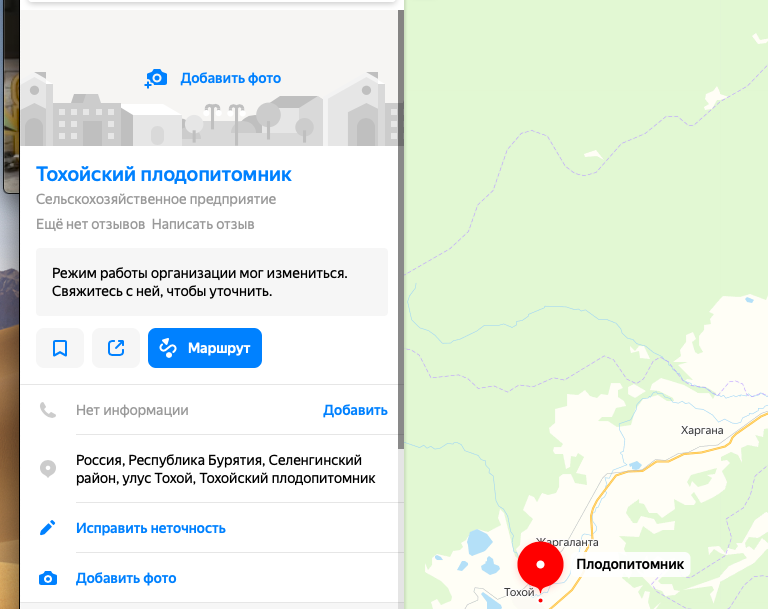The width and height of the screenshot is (768, 609).
Task: Click the panel's vertical scrollbar
Action: point(401,229)
